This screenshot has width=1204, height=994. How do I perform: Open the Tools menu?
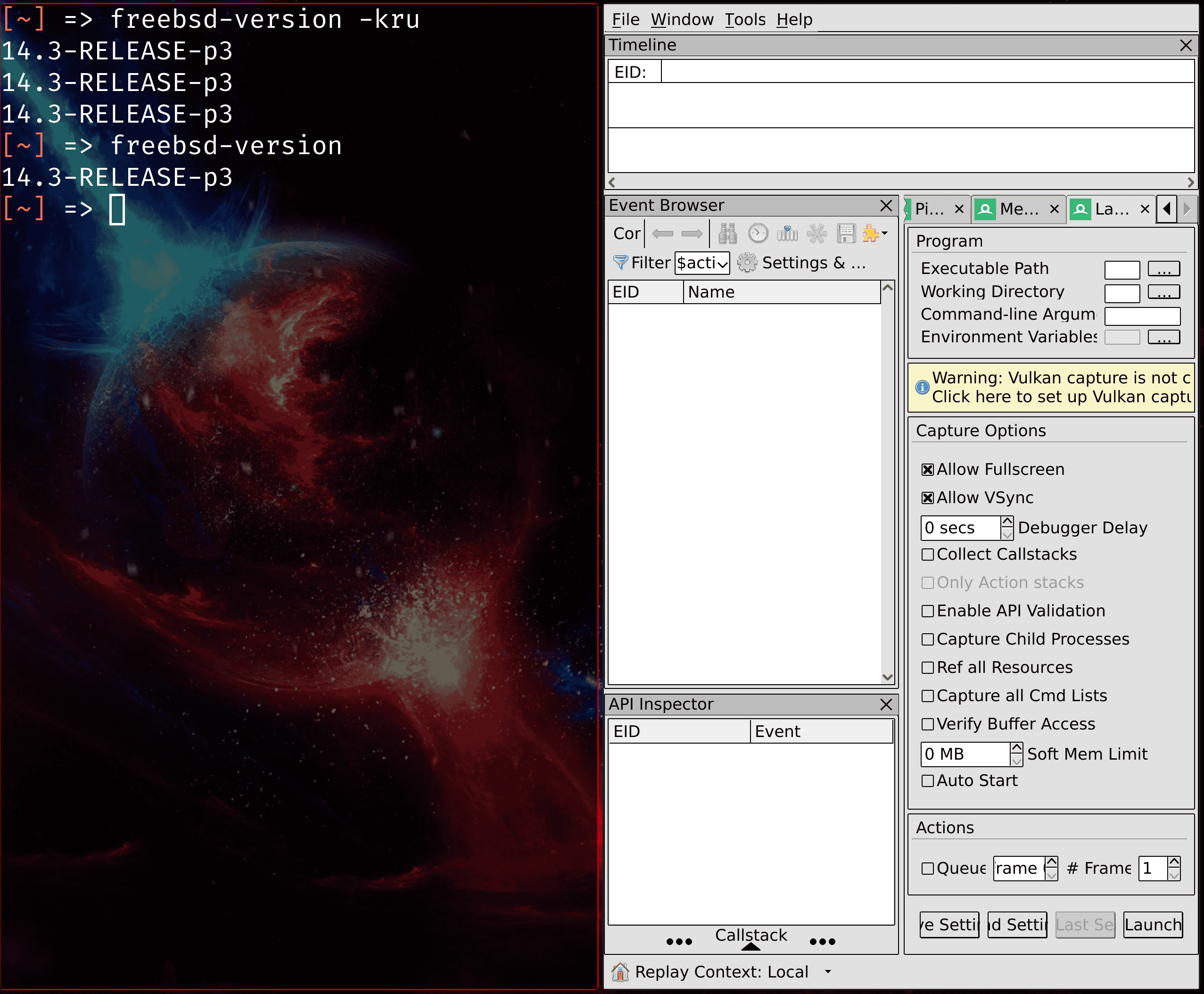tap(744, 19)
